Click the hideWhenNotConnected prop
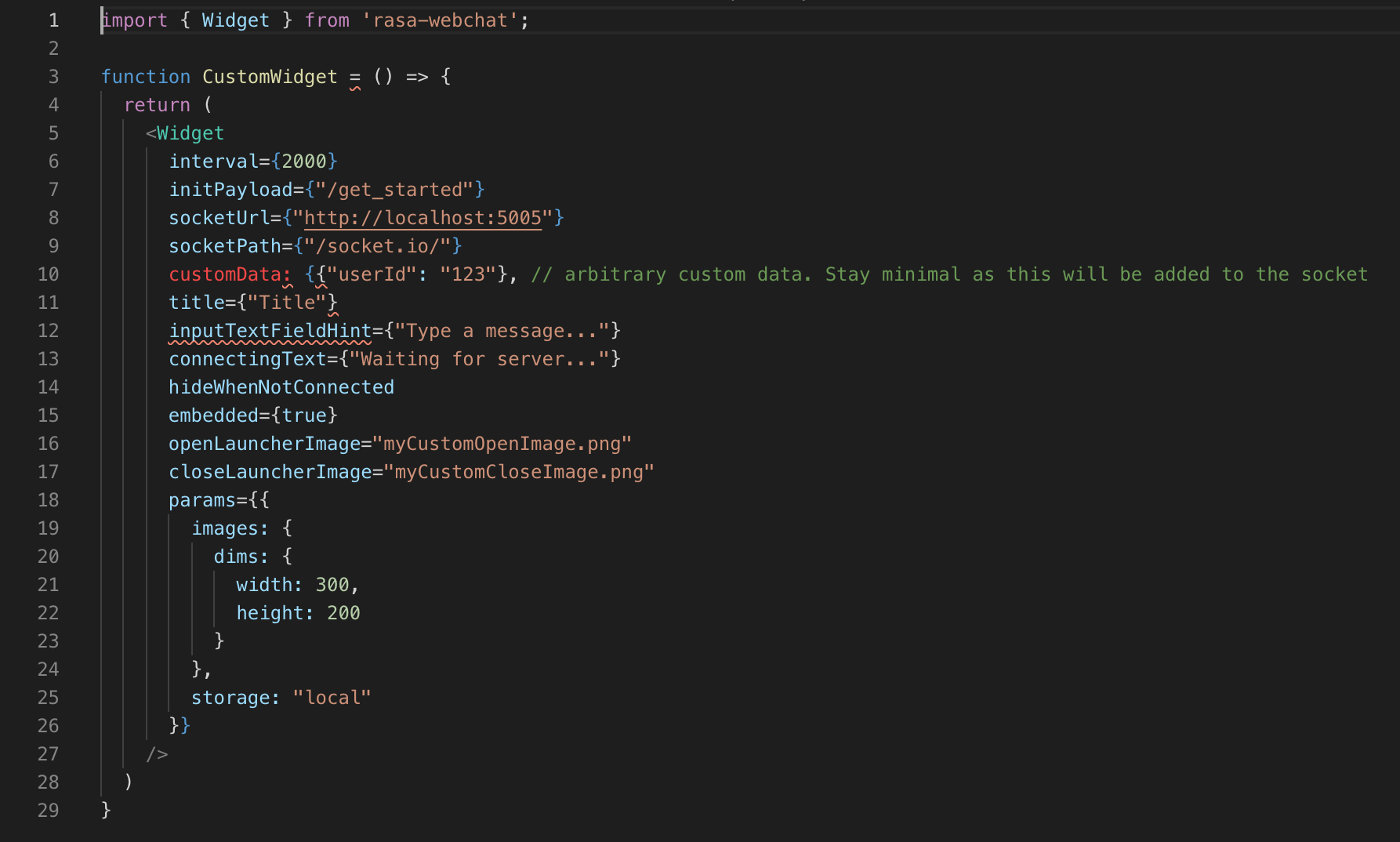 coord(281,387)
